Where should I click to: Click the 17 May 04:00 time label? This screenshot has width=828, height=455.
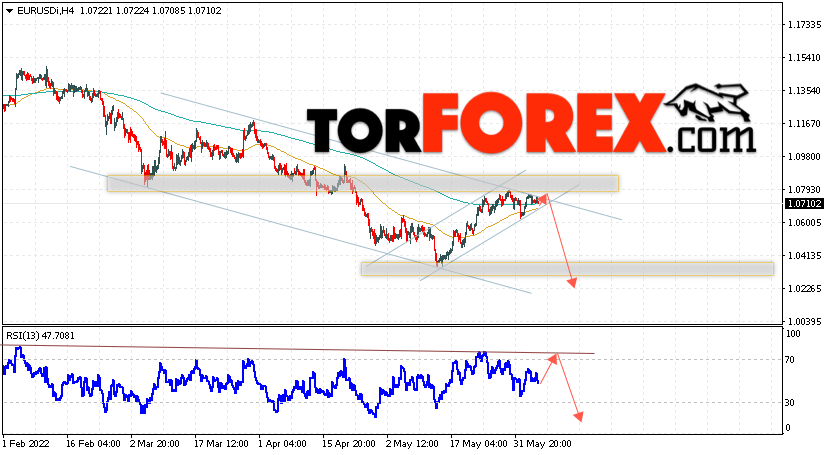(x=477, y=444)
